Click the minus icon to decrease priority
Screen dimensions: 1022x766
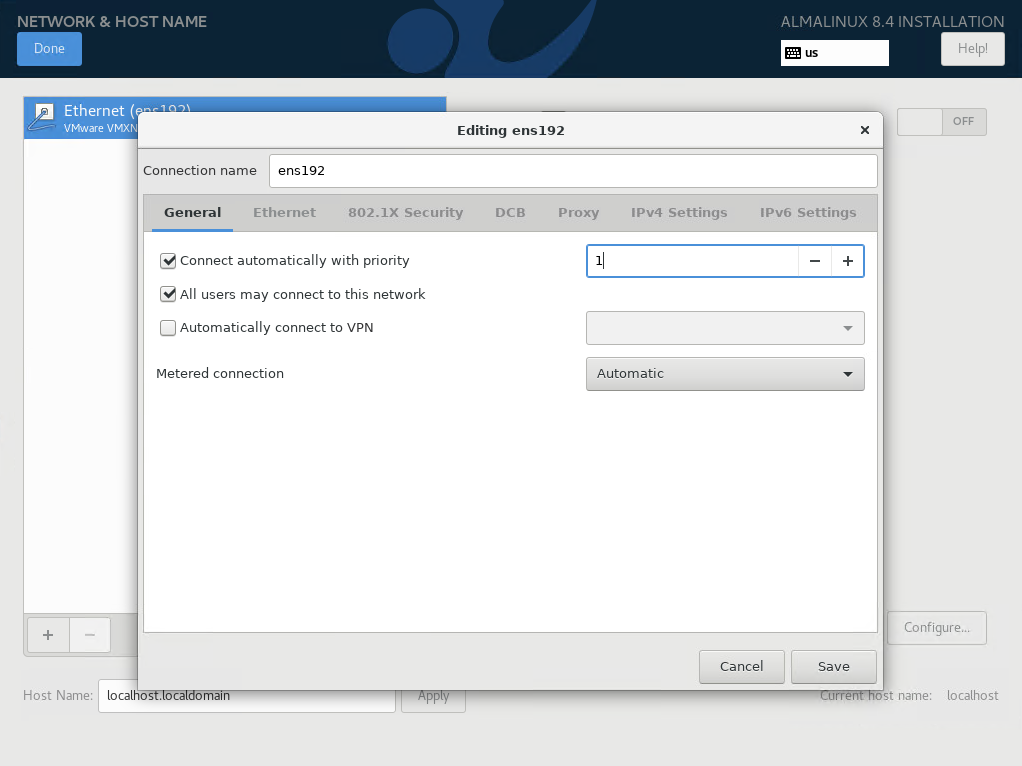(815, 261)
